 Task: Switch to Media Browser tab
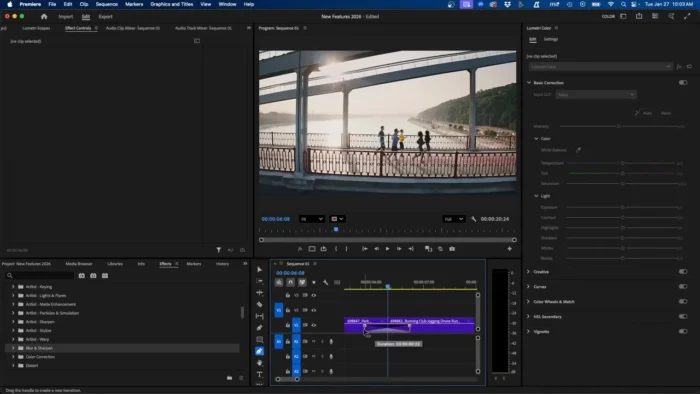click(79, 264)
